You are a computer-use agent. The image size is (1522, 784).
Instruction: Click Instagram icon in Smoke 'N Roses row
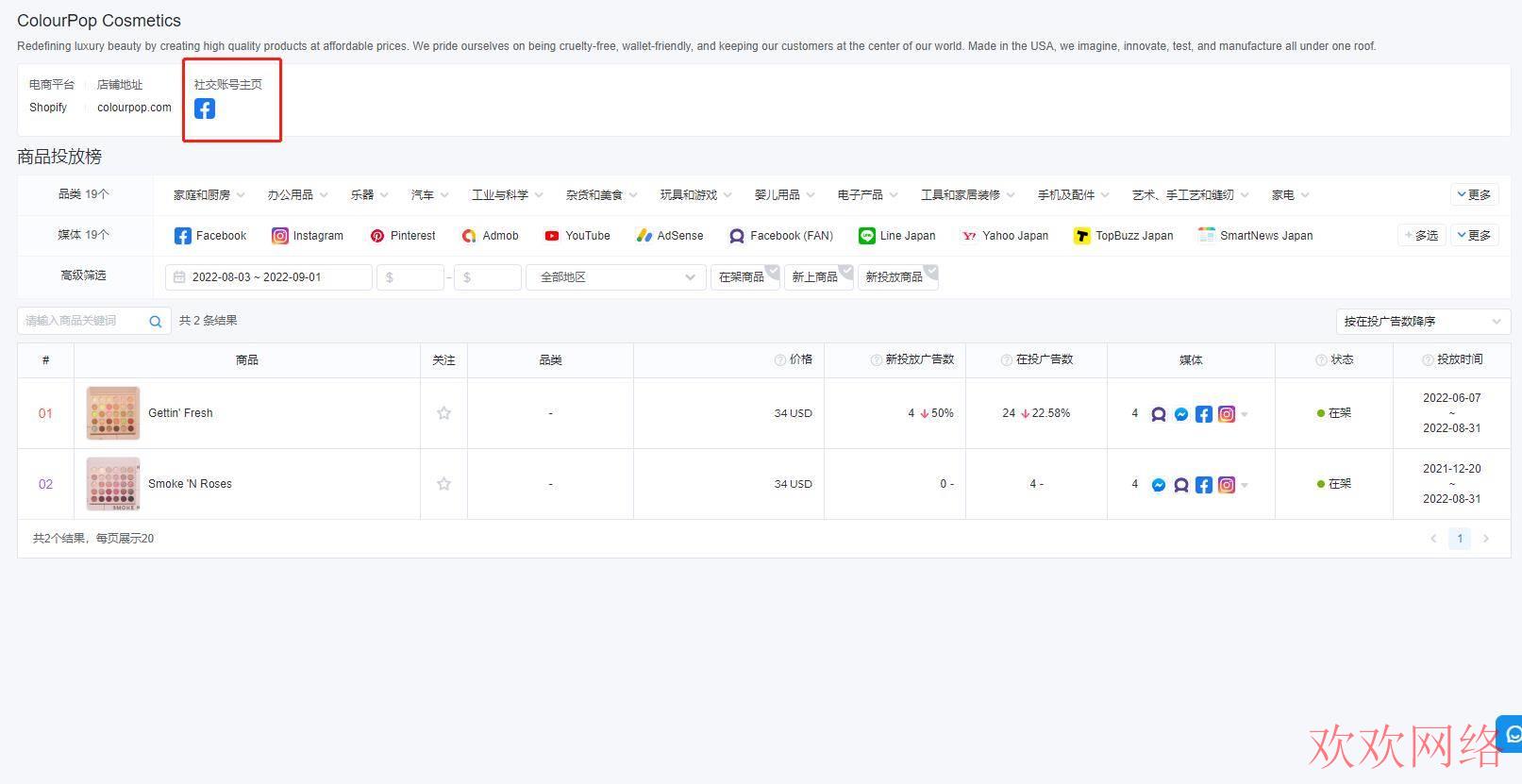pyautogui.click(x=1227, y=485)
